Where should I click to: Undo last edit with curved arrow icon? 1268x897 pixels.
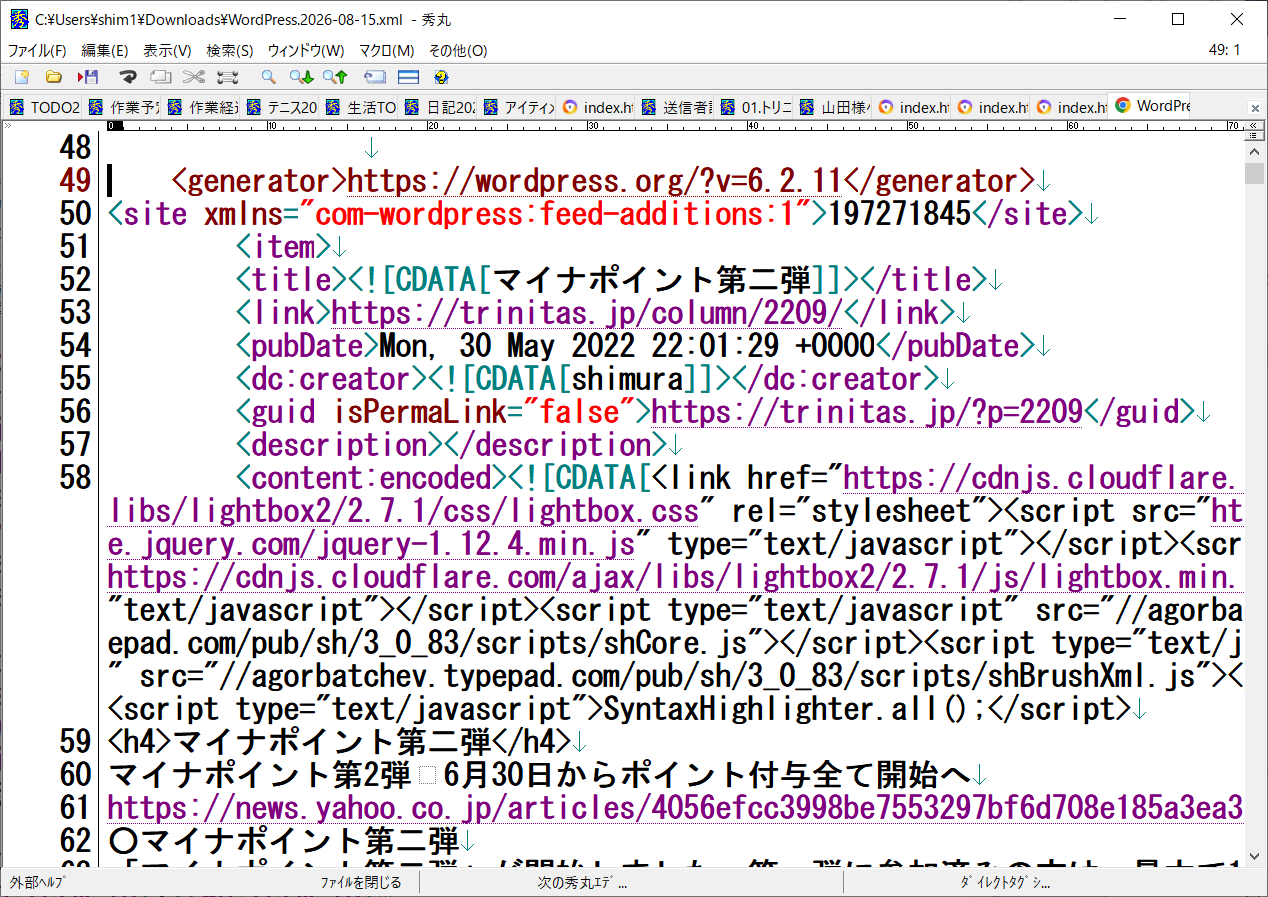tap(128, 76)
